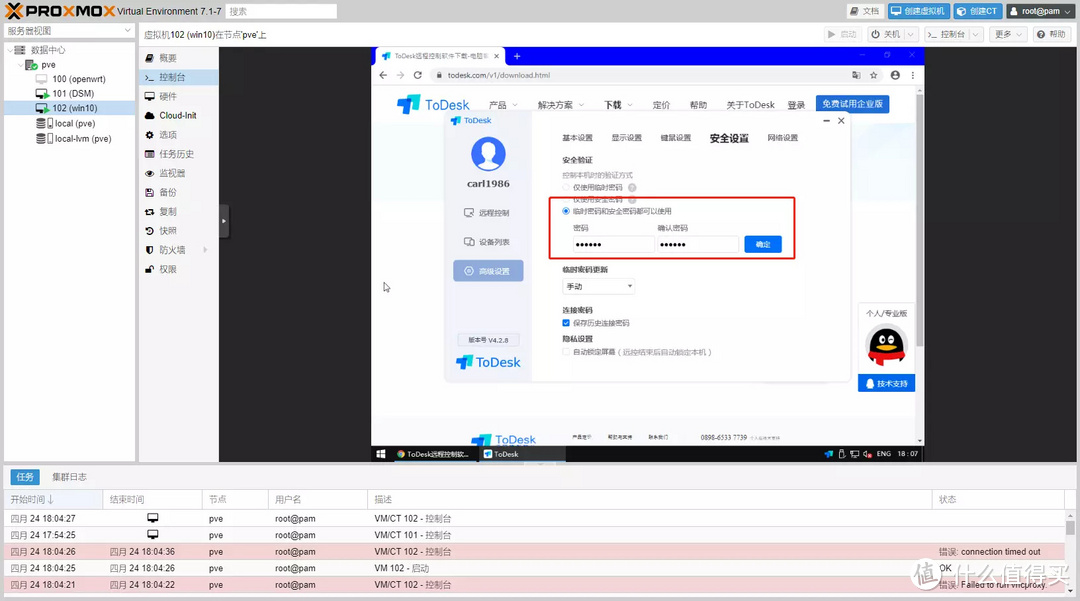Viewport: 1080px width, 601px height.
Task: Click the 关机 shutdown button
Action: coord(885,34)
